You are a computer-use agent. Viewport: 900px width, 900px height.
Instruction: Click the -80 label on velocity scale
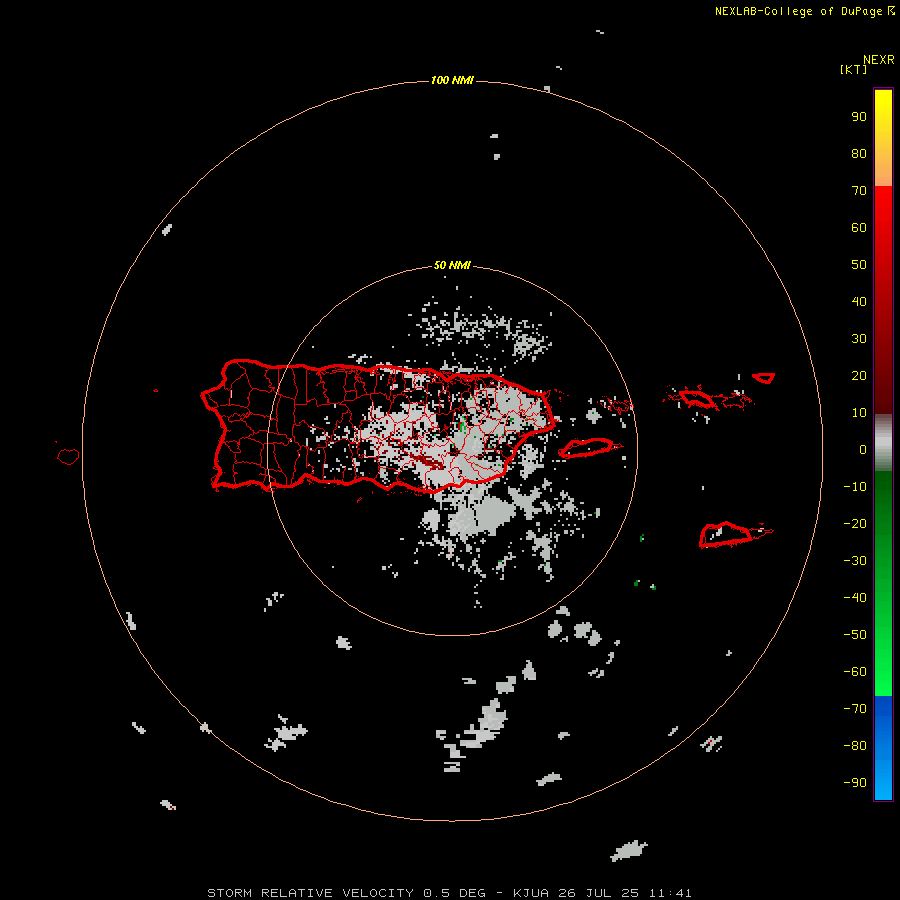tap(855, 746)
